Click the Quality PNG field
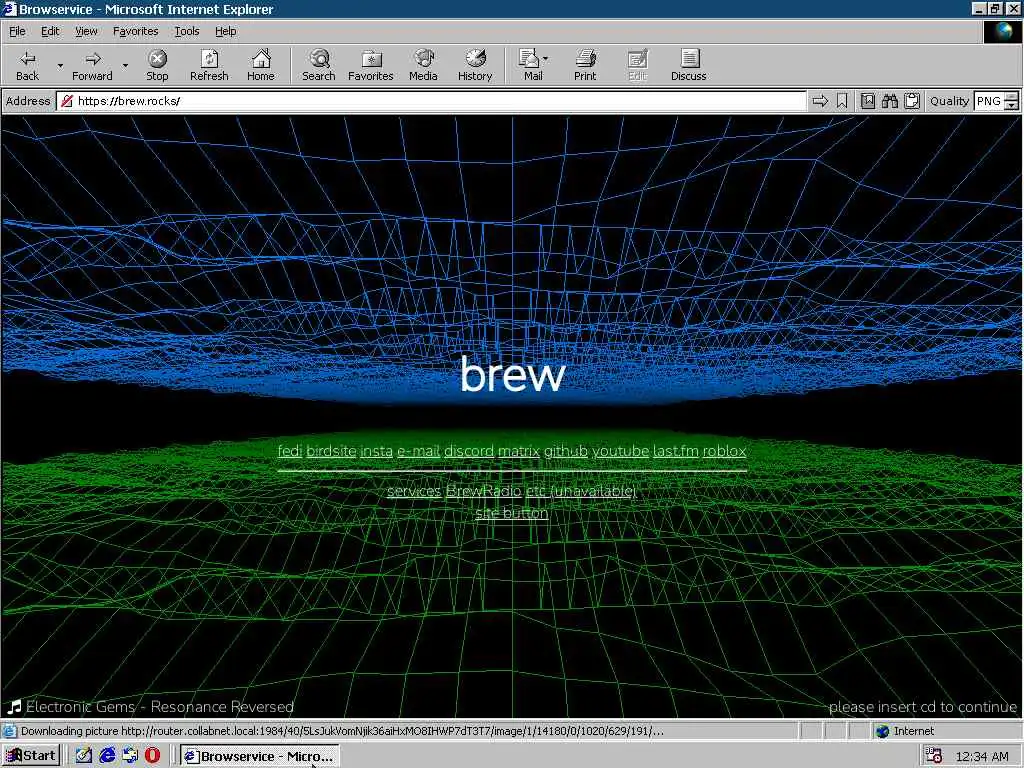 tap(989, 101)
